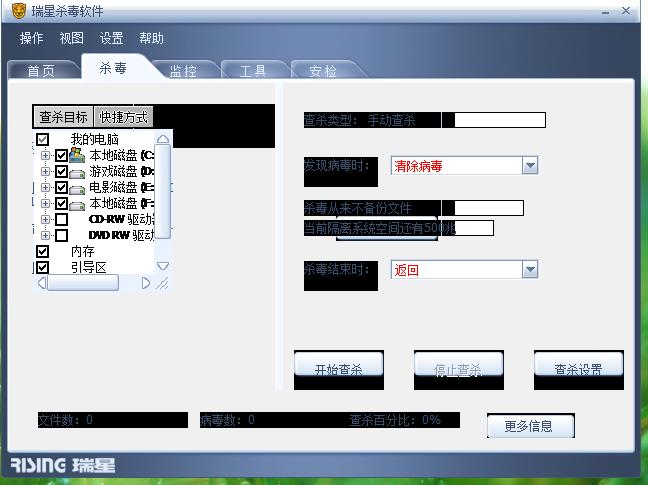Expand the 本地磁盘 F: tree node
Screen dimensions: 648x485
click(45, 203)
